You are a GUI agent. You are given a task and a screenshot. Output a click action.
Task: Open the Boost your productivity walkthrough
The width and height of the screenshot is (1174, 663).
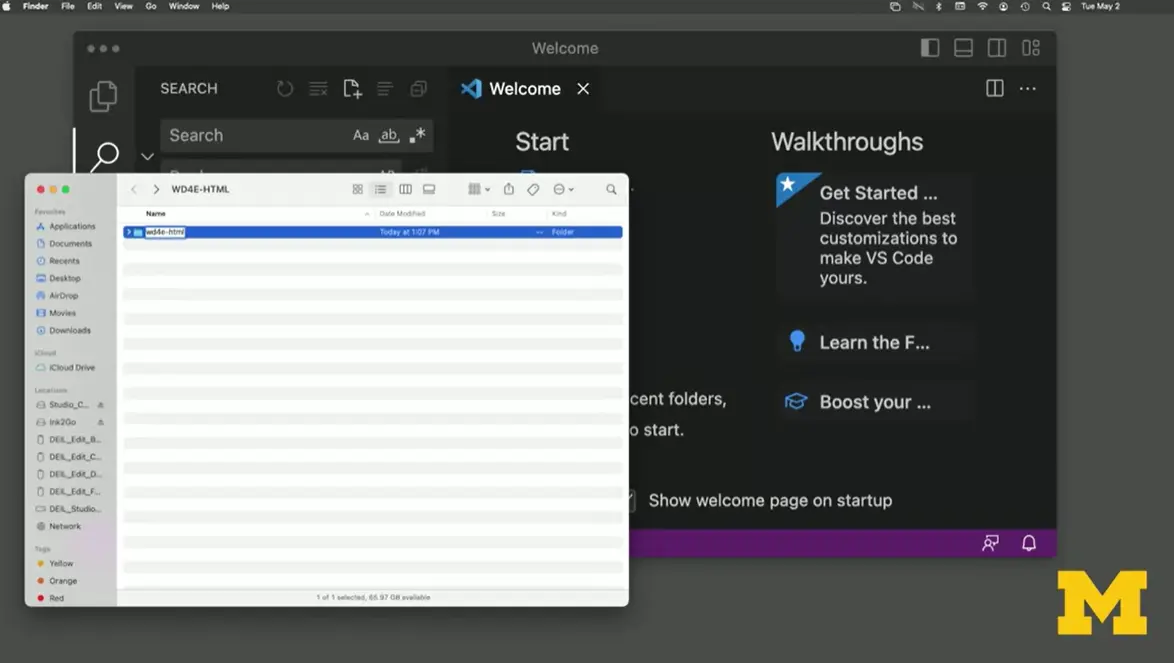point(875,402)
